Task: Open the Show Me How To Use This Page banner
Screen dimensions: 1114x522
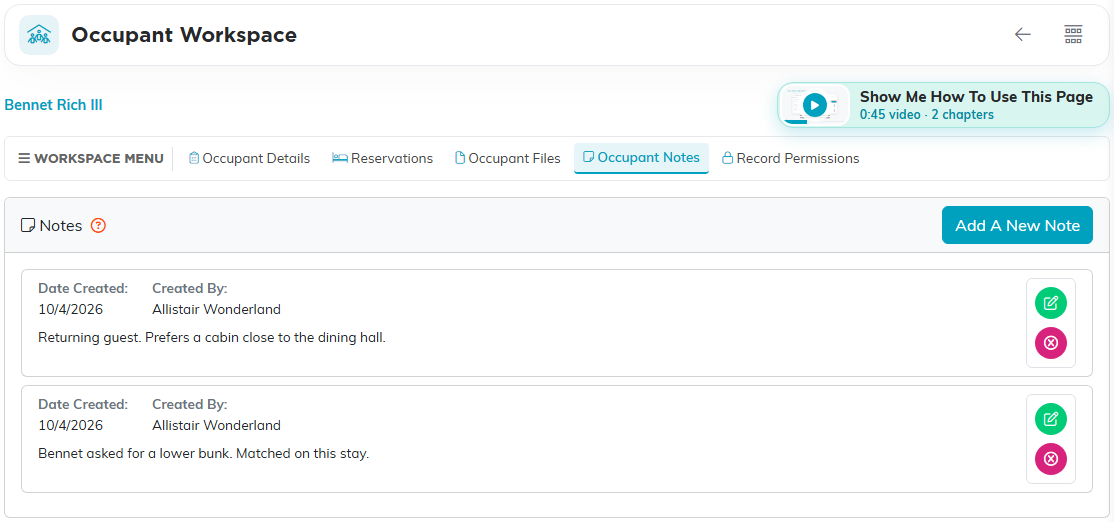Action: (x=944, y=105)
